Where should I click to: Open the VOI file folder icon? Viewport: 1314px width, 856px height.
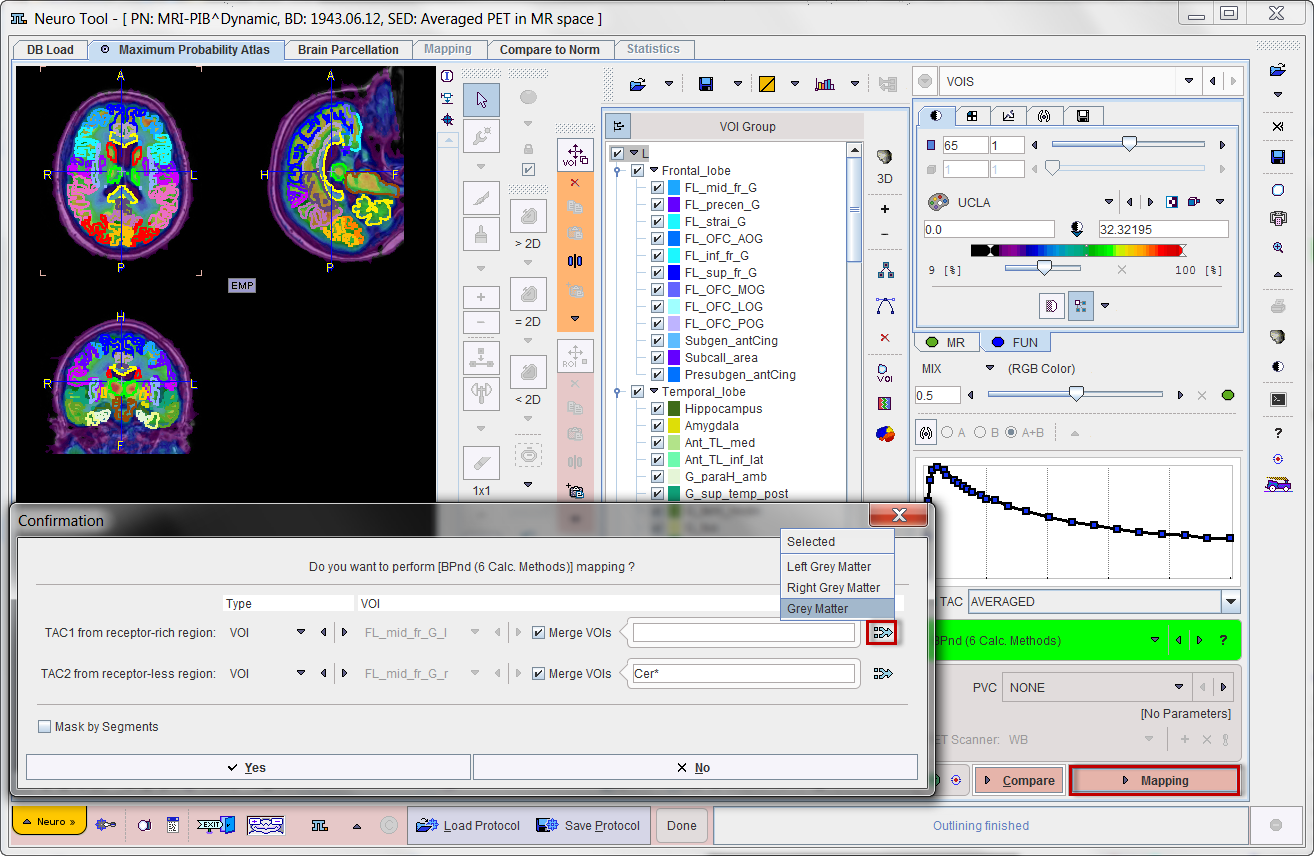pyautogui.click(x=638, y=84)
